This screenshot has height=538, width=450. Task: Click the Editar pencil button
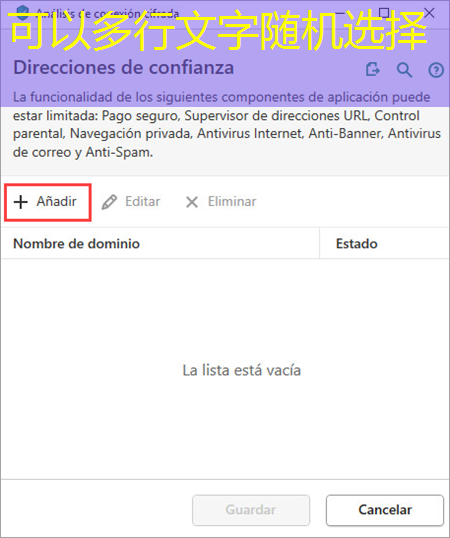click(x=131, y=202)
